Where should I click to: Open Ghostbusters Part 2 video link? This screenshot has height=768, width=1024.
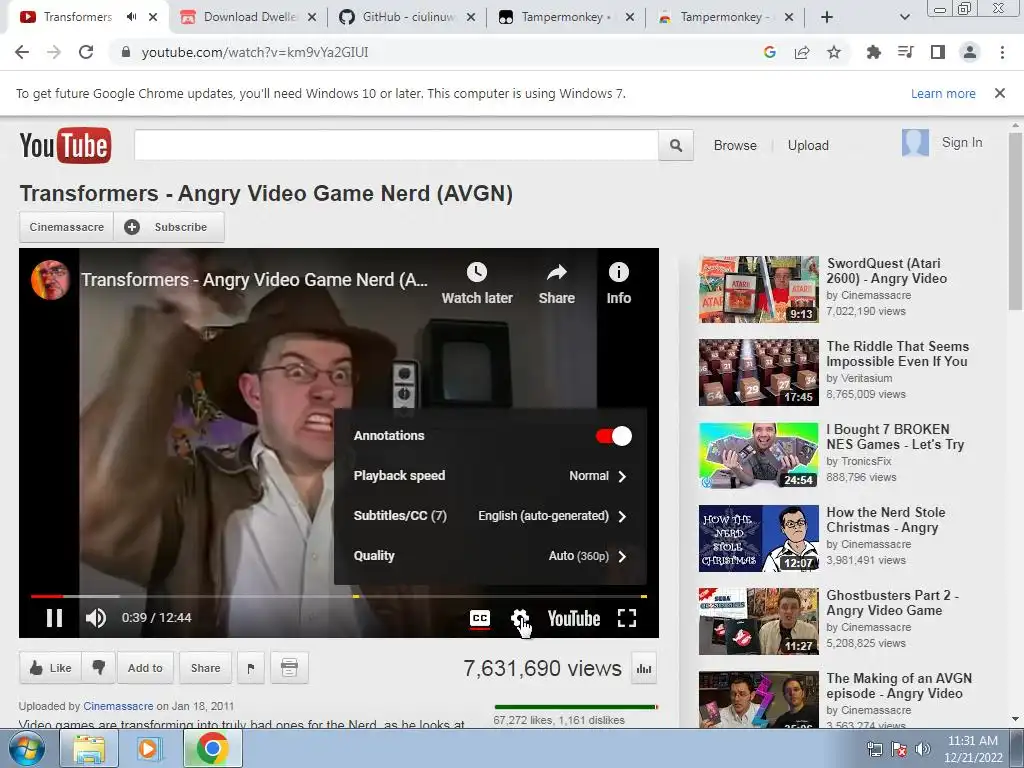892,603
